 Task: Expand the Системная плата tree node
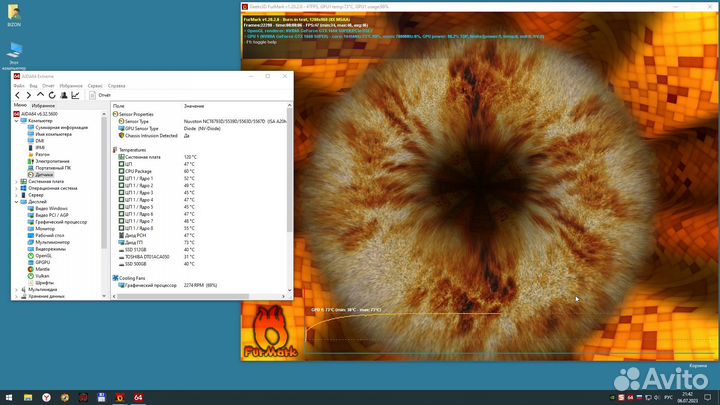(x=17, y=181)
